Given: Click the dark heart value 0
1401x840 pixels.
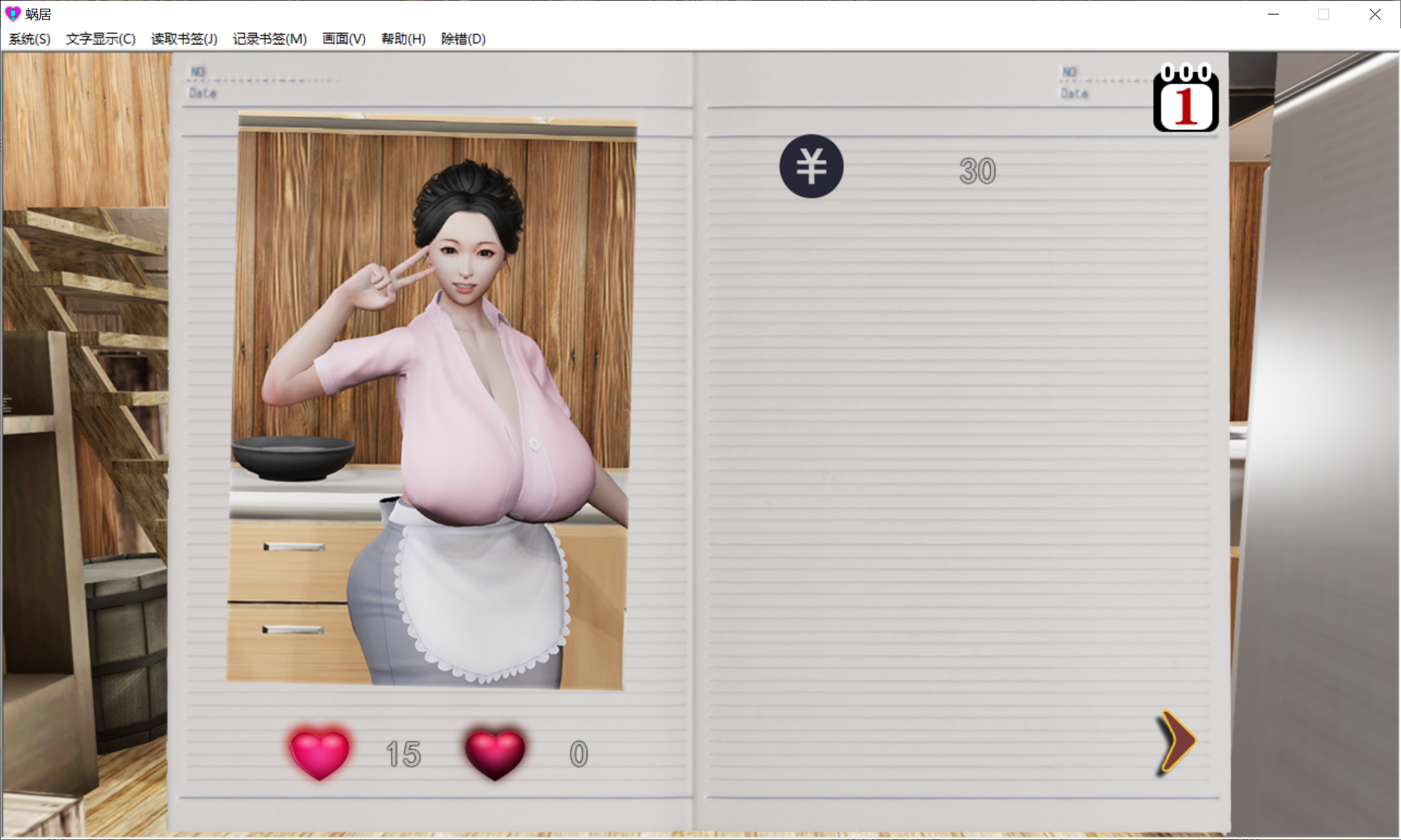Looking at the screenshot, I should coord(579,754).
